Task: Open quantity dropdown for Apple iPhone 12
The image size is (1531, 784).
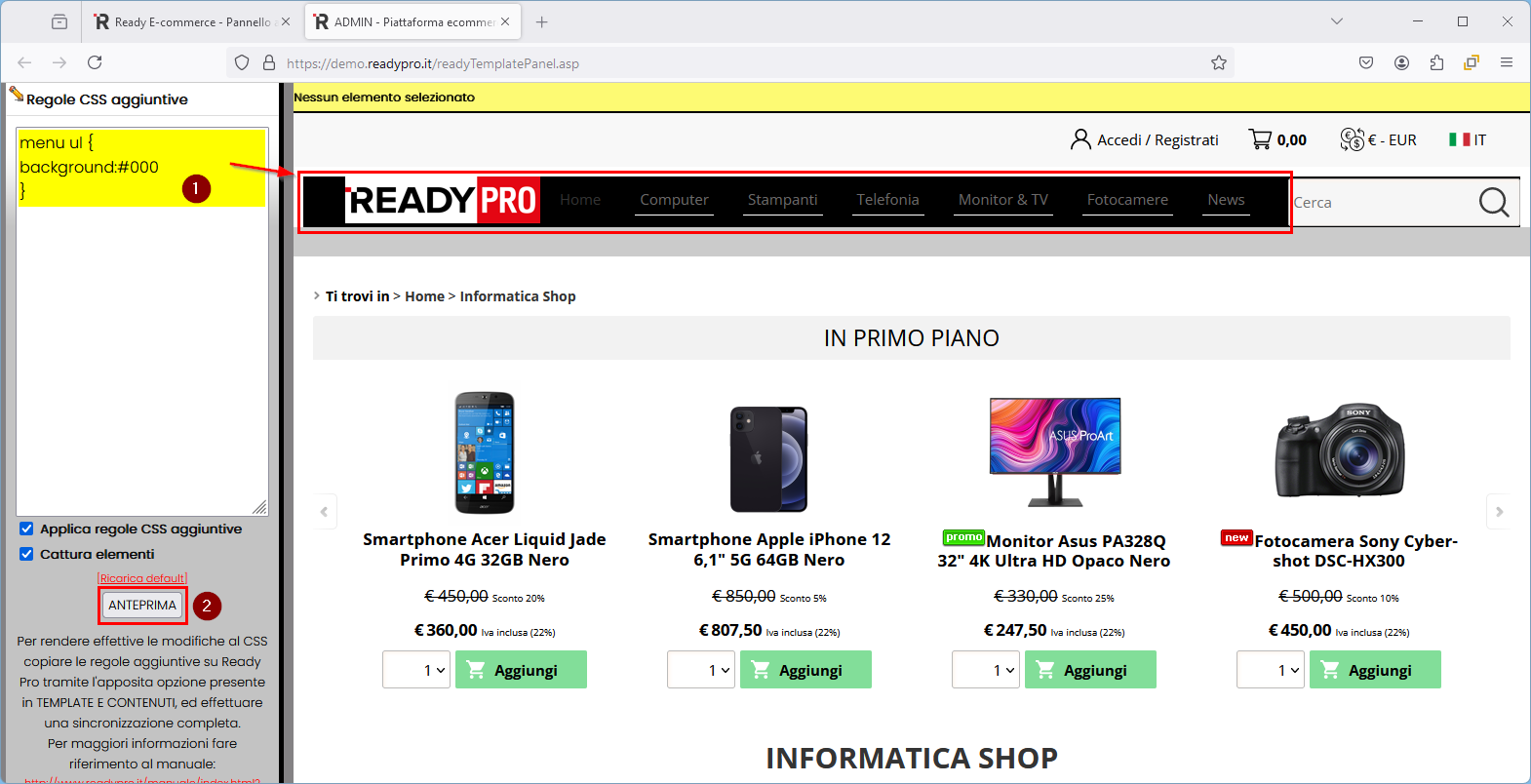Action: click(701, 670)
